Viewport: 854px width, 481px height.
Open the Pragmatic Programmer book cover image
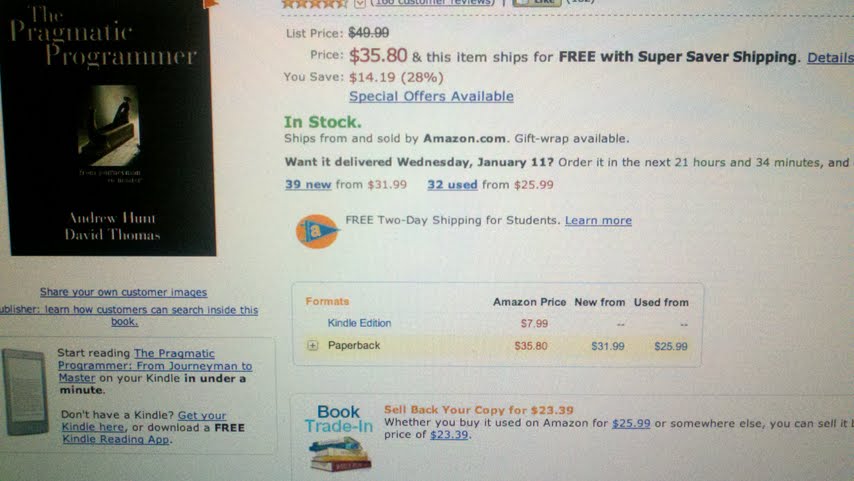[x=109, y=127]
